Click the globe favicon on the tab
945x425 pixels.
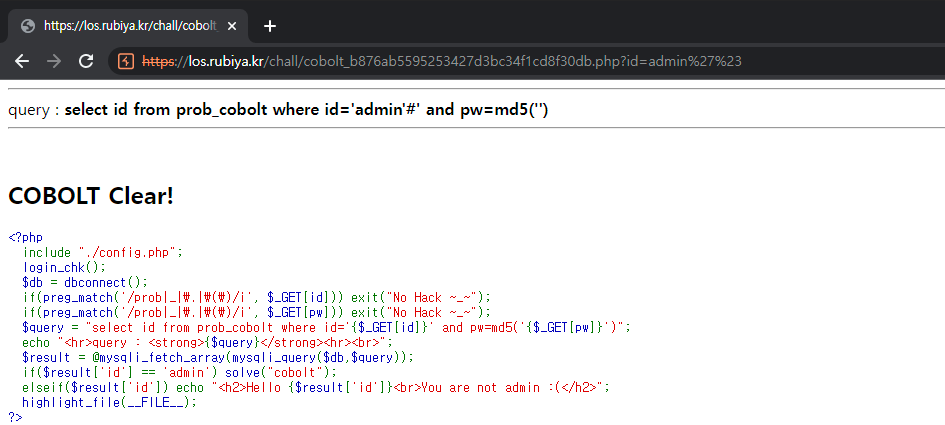[28, 26]
